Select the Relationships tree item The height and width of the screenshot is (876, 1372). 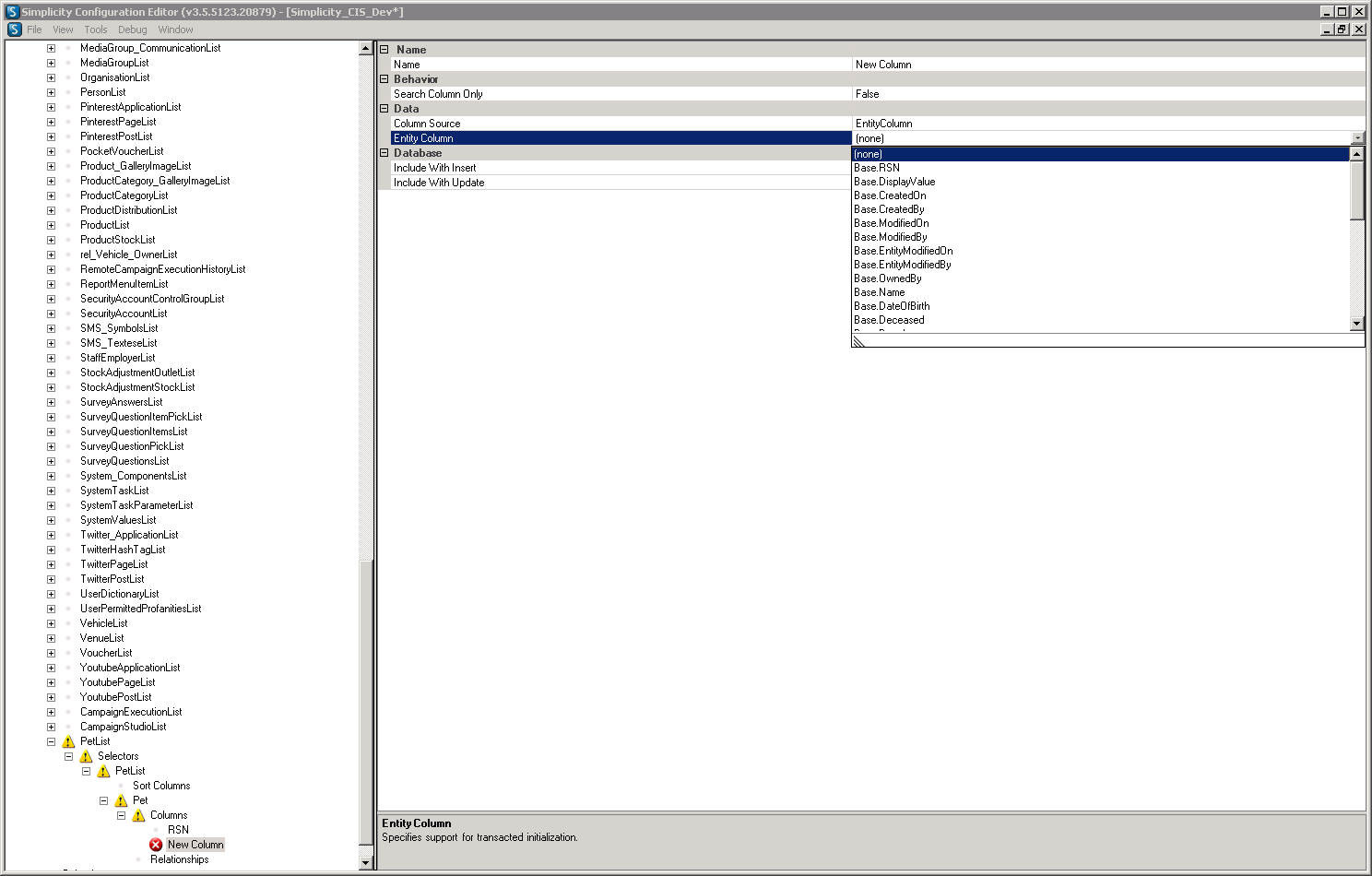(x=179, y=859)
